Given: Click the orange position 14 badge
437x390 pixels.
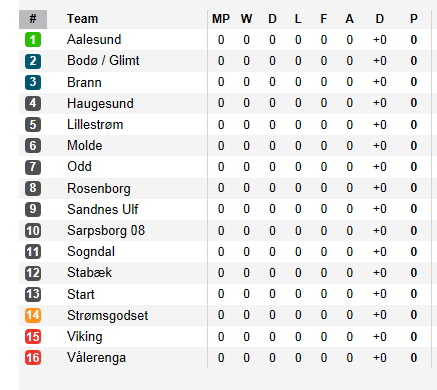Looking at the screenshot, I should tap(33, 315).
